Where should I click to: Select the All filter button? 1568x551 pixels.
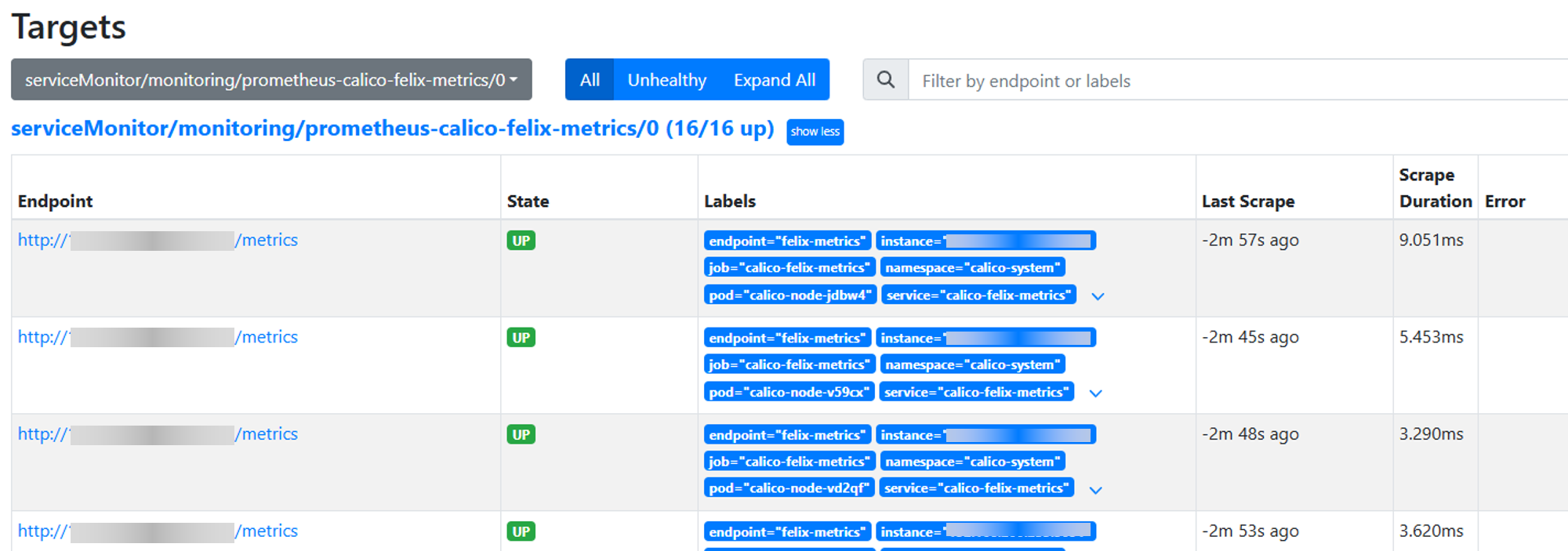590,80
